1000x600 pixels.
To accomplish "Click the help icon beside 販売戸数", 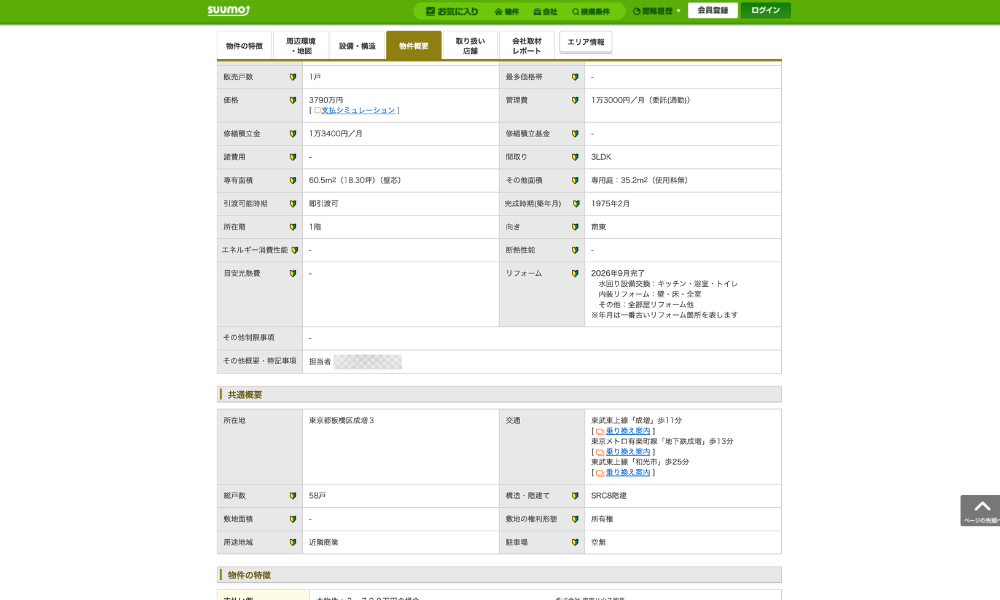I will coord(293,77).
